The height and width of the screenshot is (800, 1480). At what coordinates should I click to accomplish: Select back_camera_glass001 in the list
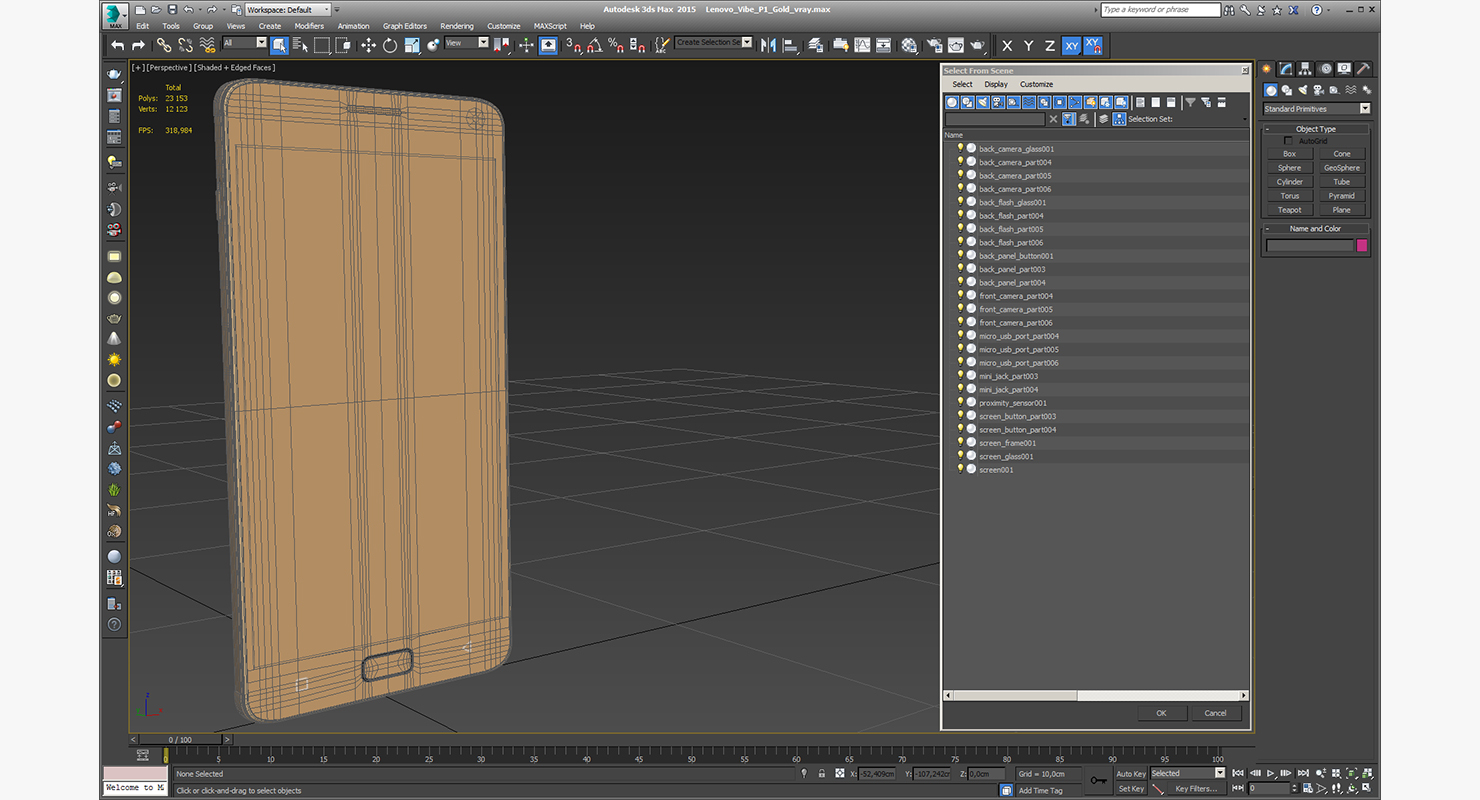click(x=1016, y=149)
